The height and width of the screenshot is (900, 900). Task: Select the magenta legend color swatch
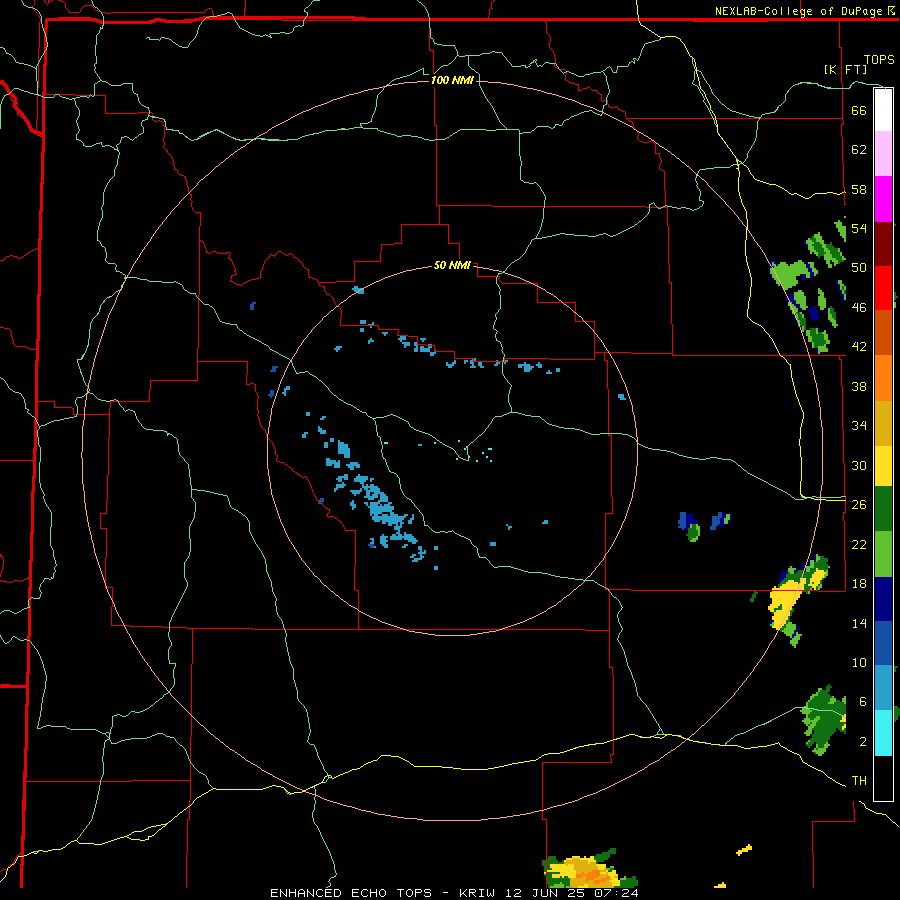click(883, 199)
